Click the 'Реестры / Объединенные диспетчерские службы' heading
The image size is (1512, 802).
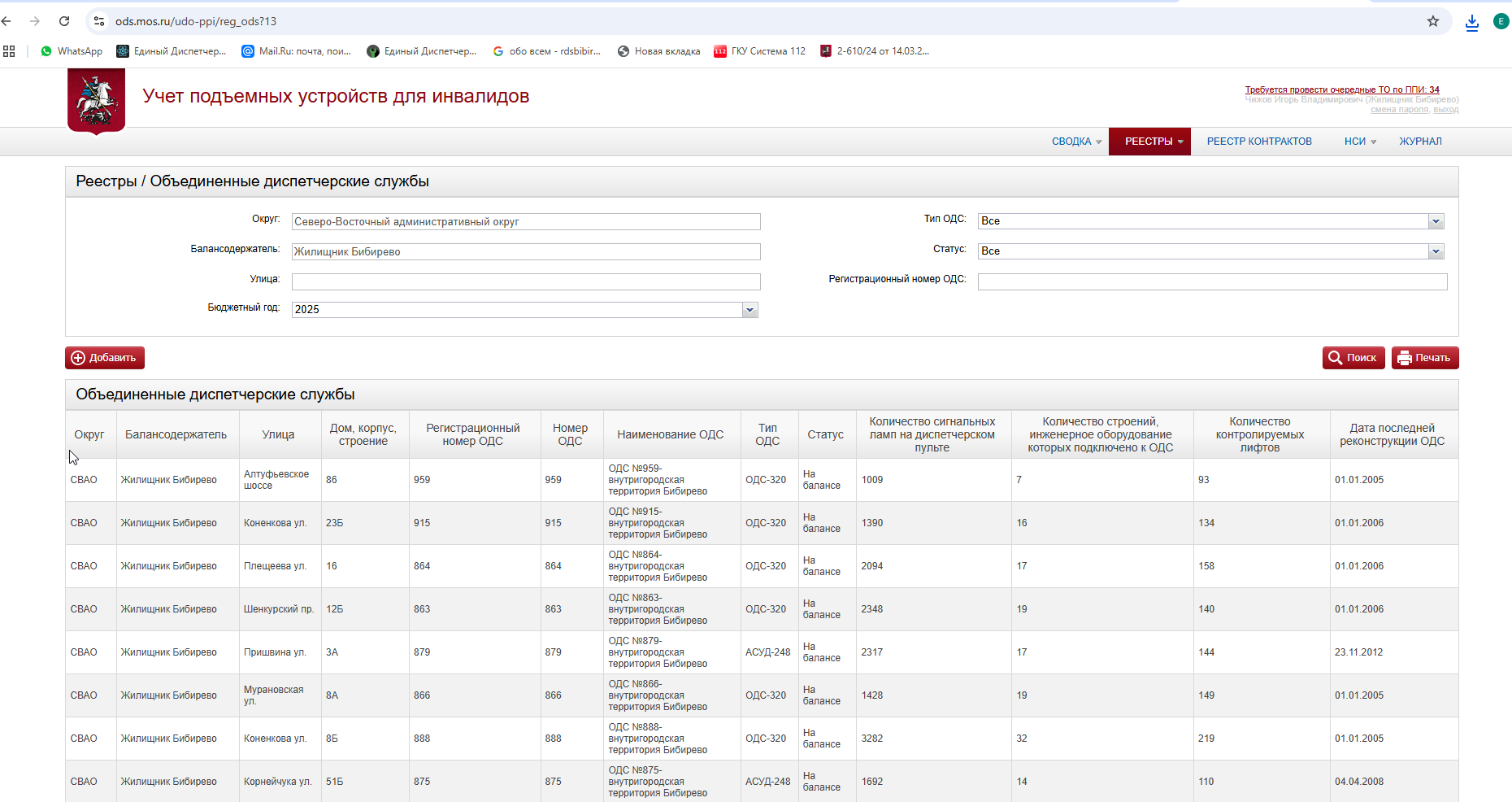pos(253,181)
